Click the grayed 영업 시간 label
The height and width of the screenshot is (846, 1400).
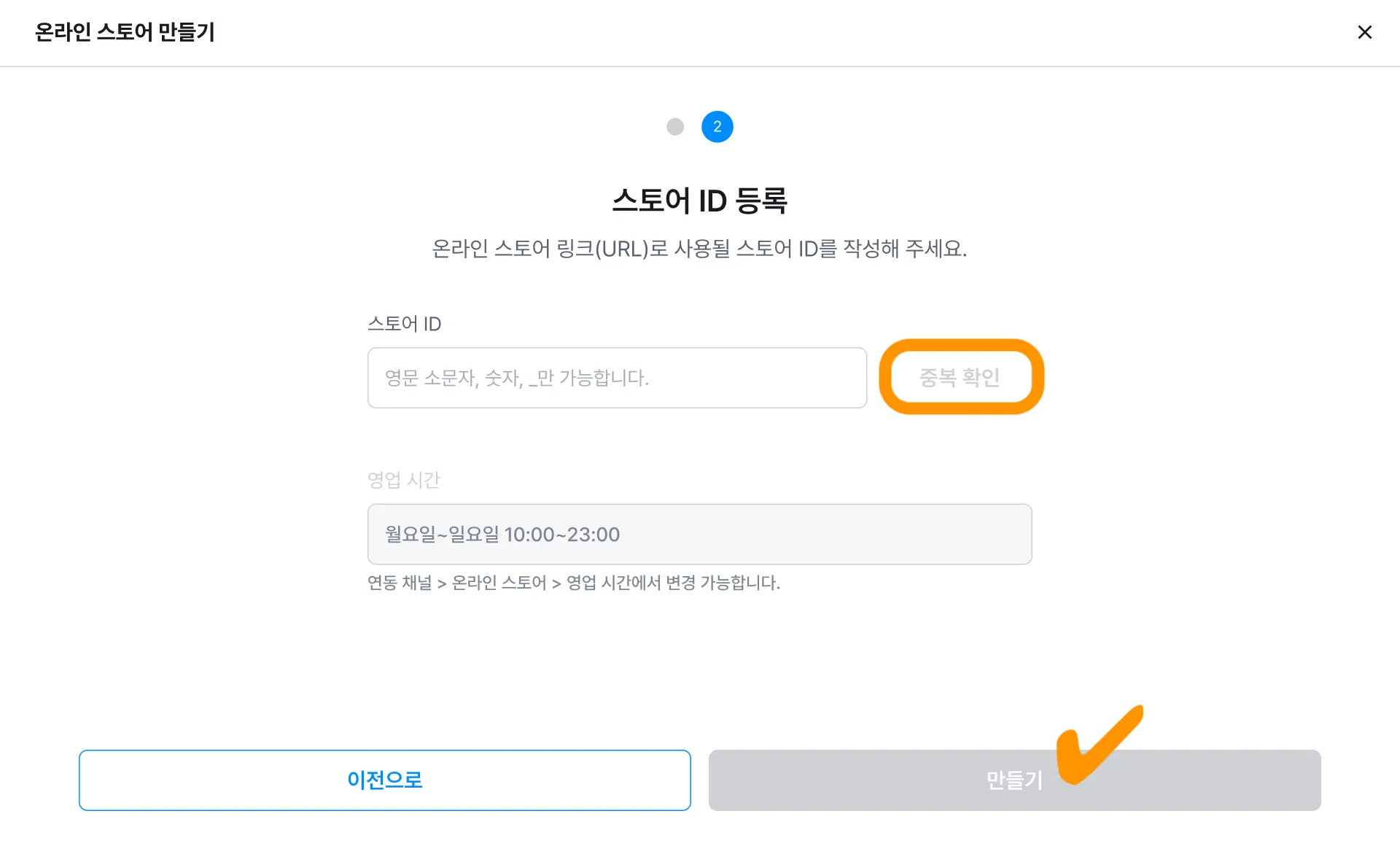click(x=403, y=480)
